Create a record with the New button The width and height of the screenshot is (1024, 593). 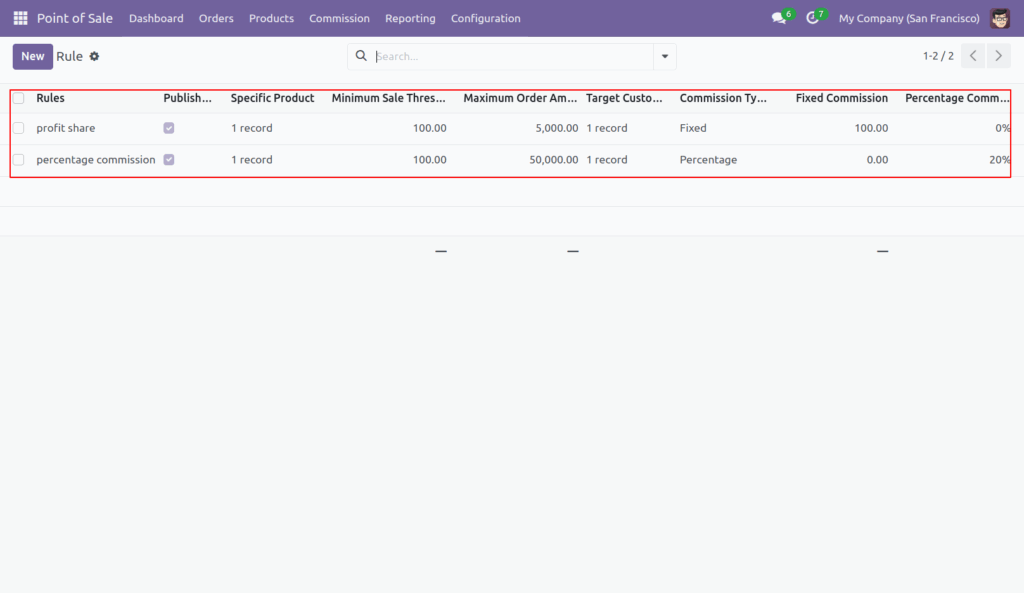(x=32, y=56)
